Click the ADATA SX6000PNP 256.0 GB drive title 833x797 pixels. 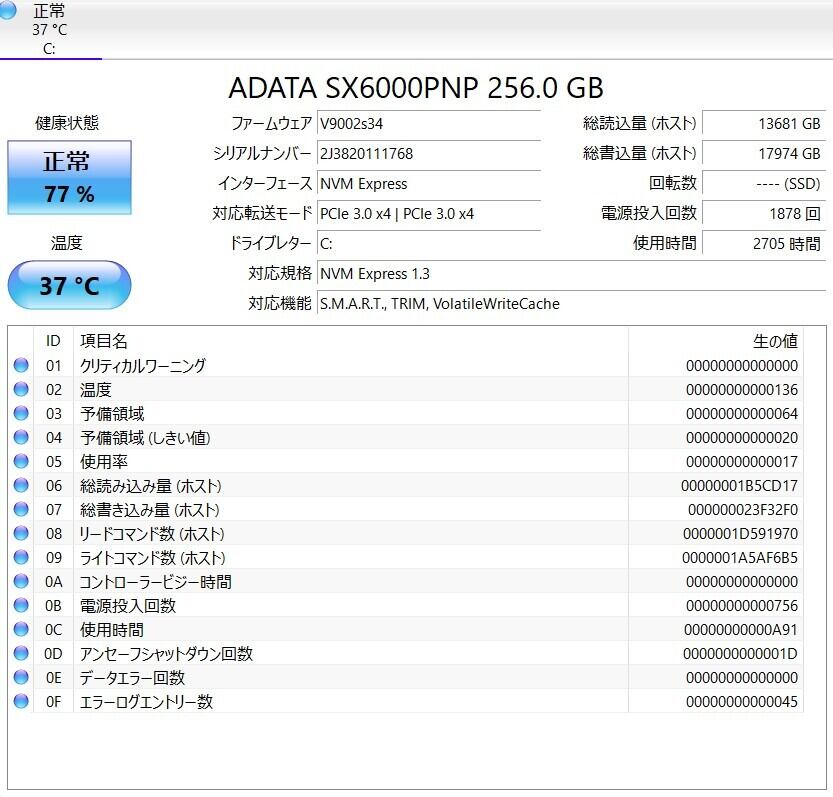tap(416, 88)
